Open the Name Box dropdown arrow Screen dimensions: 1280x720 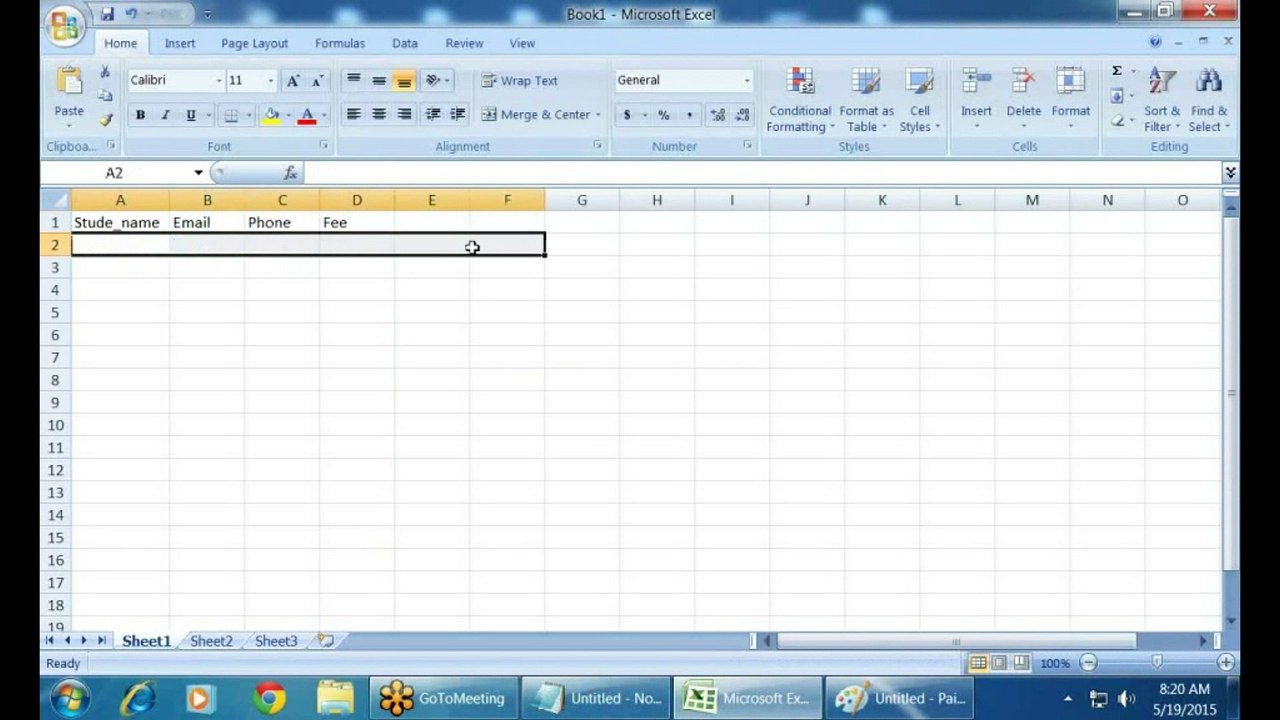(x=198, y=173)
